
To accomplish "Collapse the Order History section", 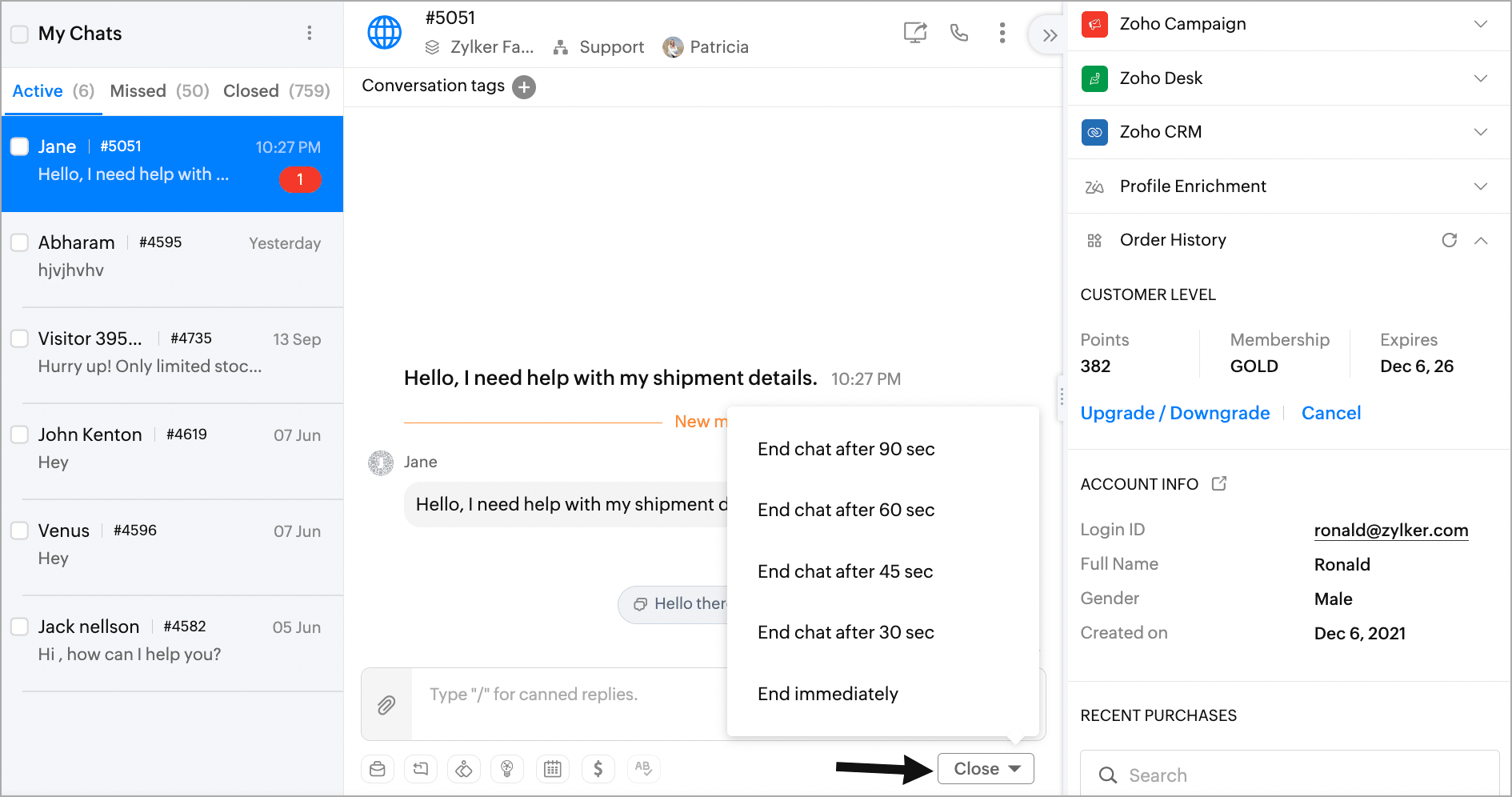I will (1481, 240).
